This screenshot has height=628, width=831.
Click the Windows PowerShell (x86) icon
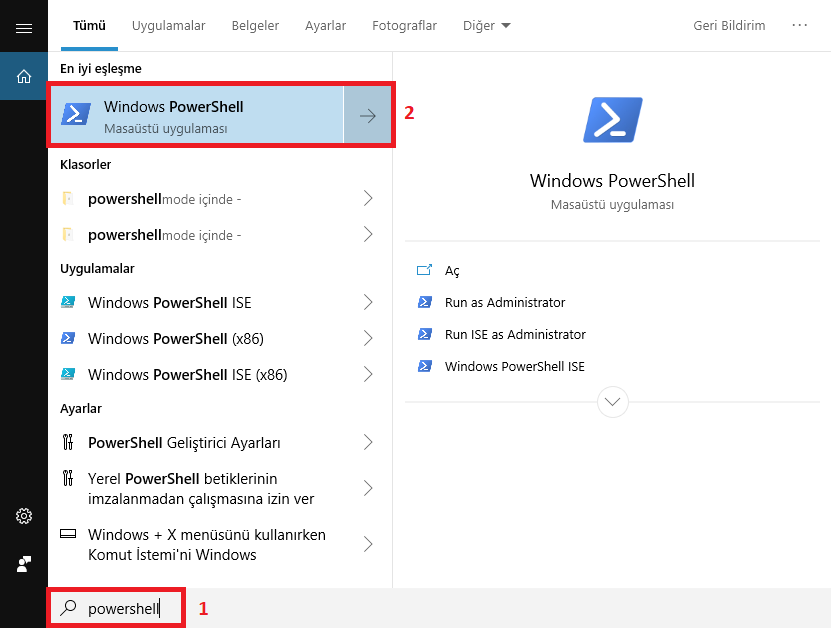tap(68, 338)
